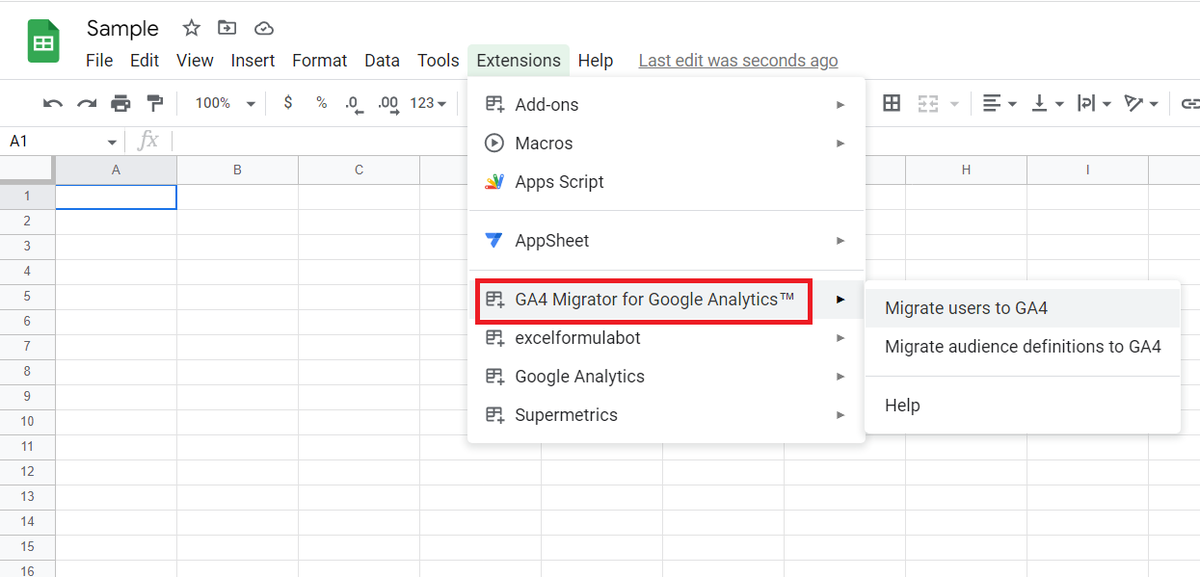
Task: Open text rotation options
Action: click(1141, 103)
